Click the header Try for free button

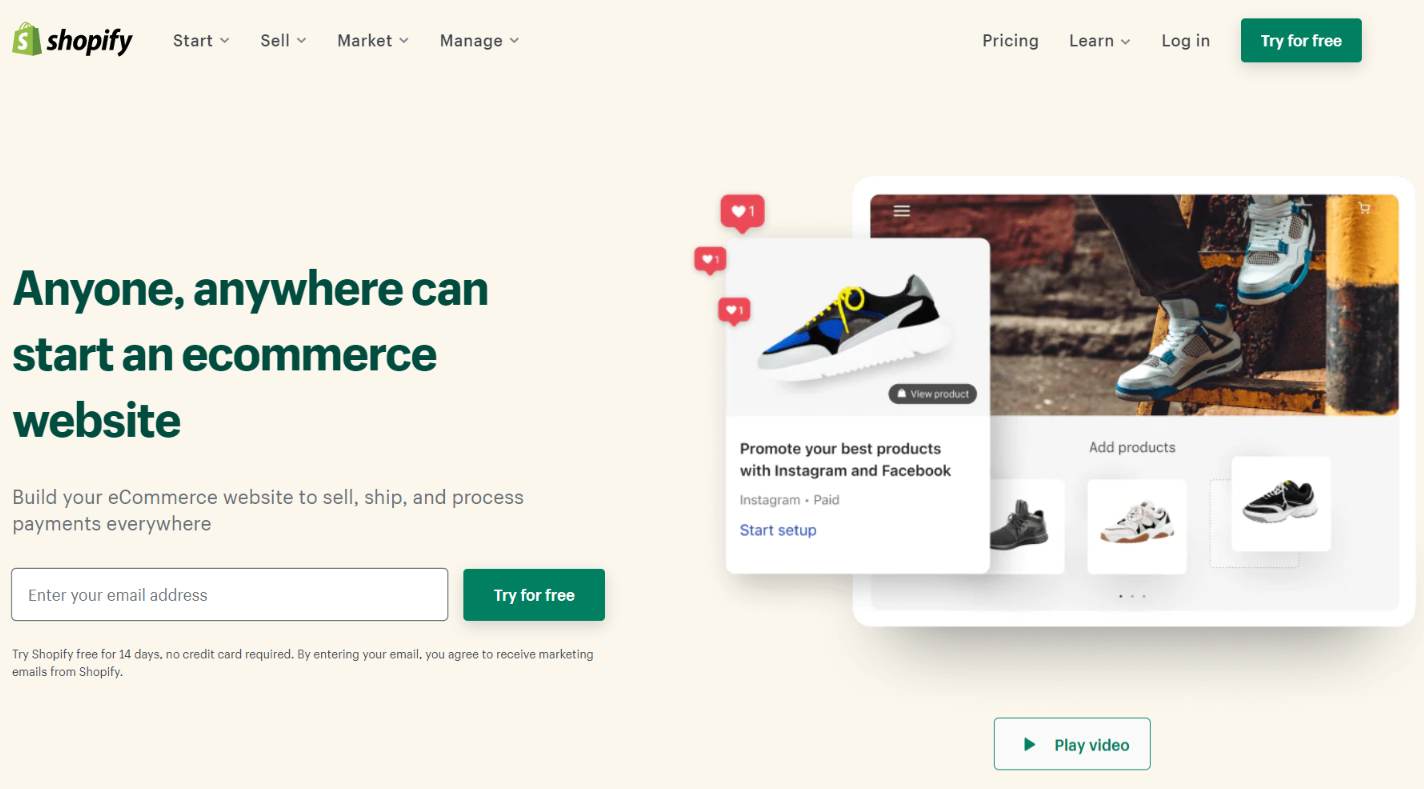click(x=1301, y=40)
